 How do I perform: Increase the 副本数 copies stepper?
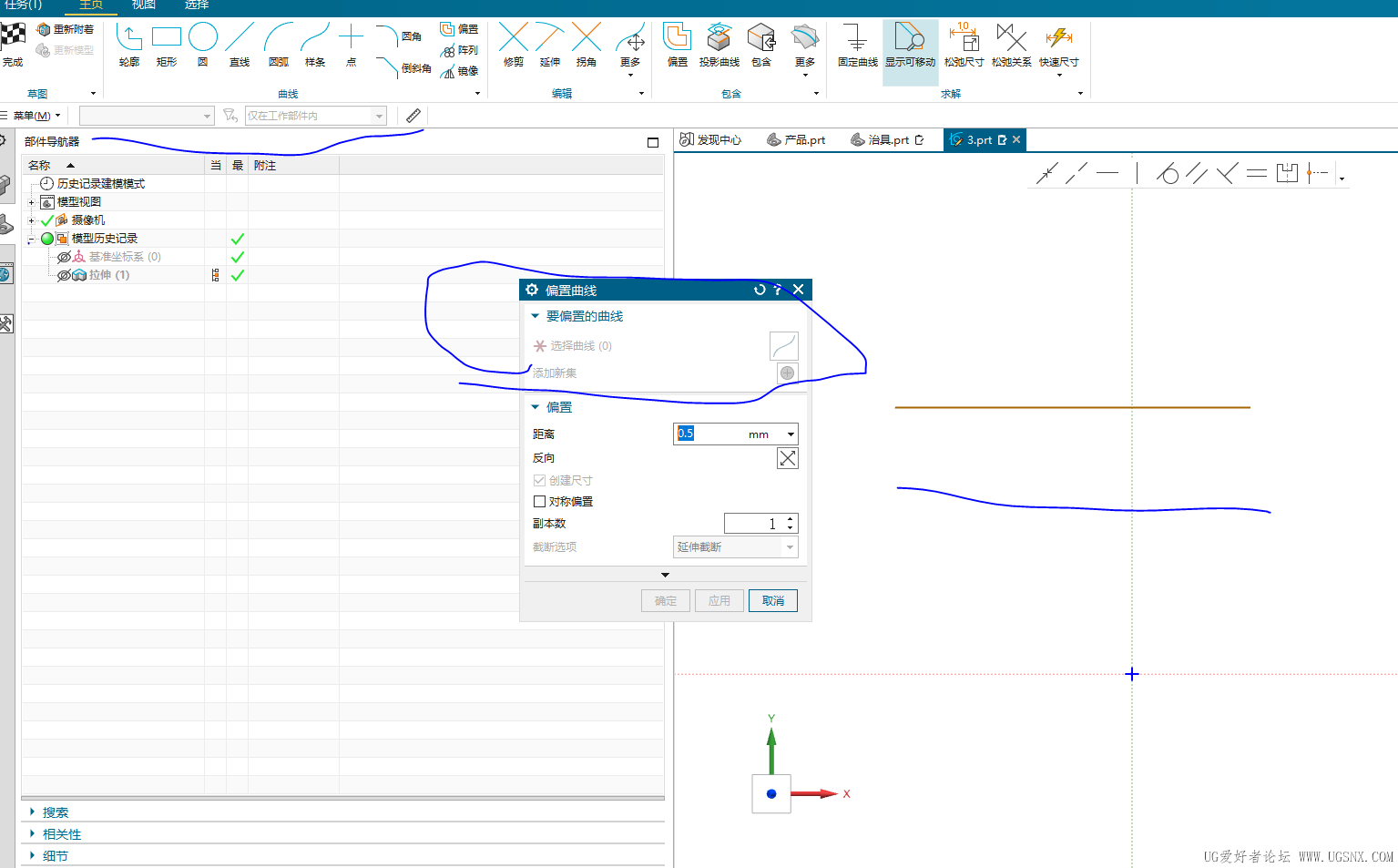[790, 519]
